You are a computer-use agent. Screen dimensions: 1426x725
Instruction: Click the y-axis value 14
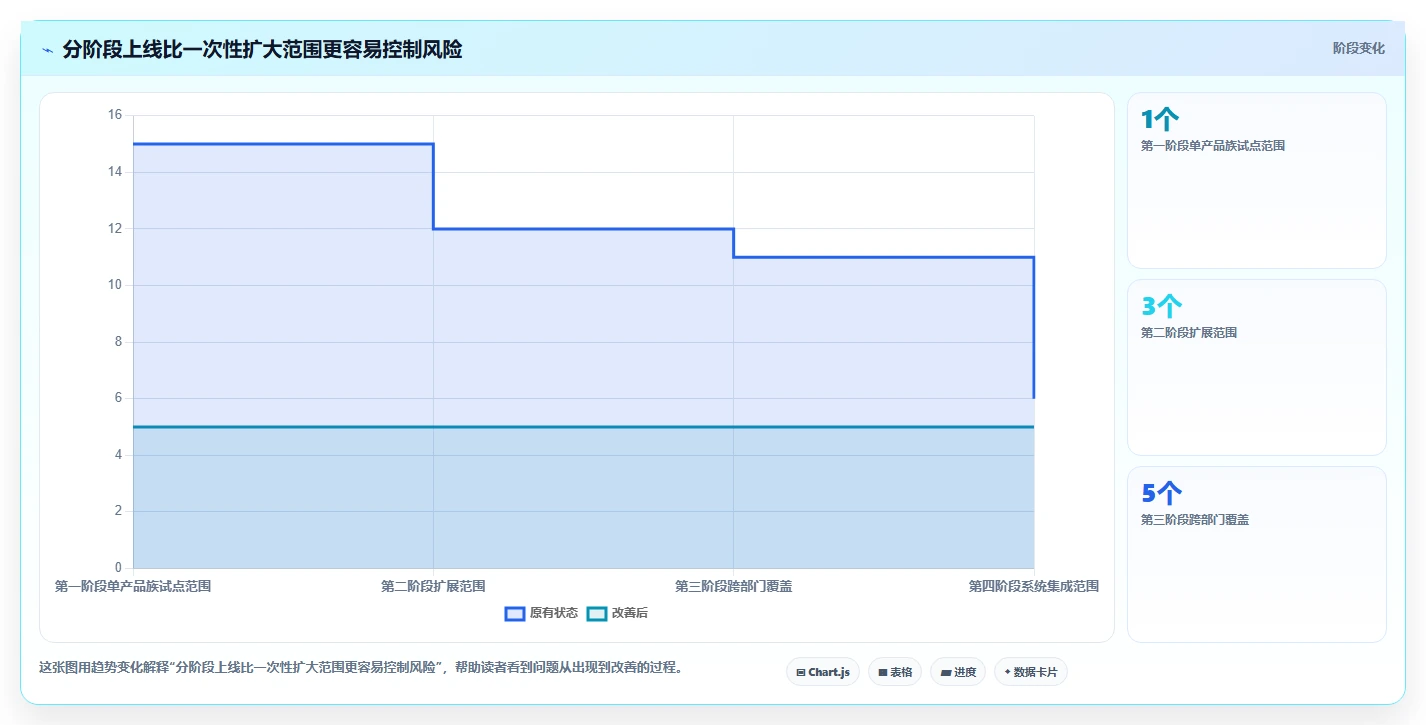(114, 172)
